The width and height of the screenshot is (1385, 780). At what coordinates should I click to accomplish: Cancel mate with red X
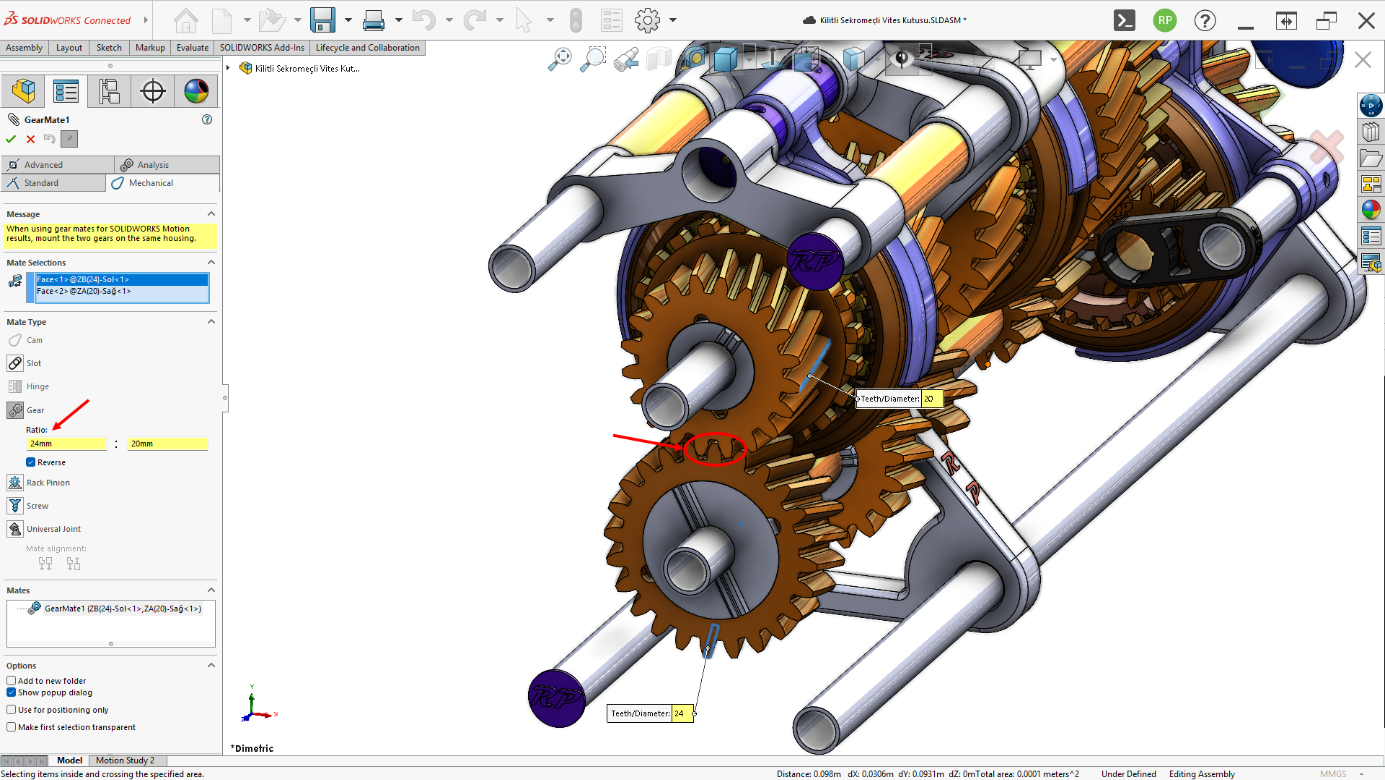point(30,139)
